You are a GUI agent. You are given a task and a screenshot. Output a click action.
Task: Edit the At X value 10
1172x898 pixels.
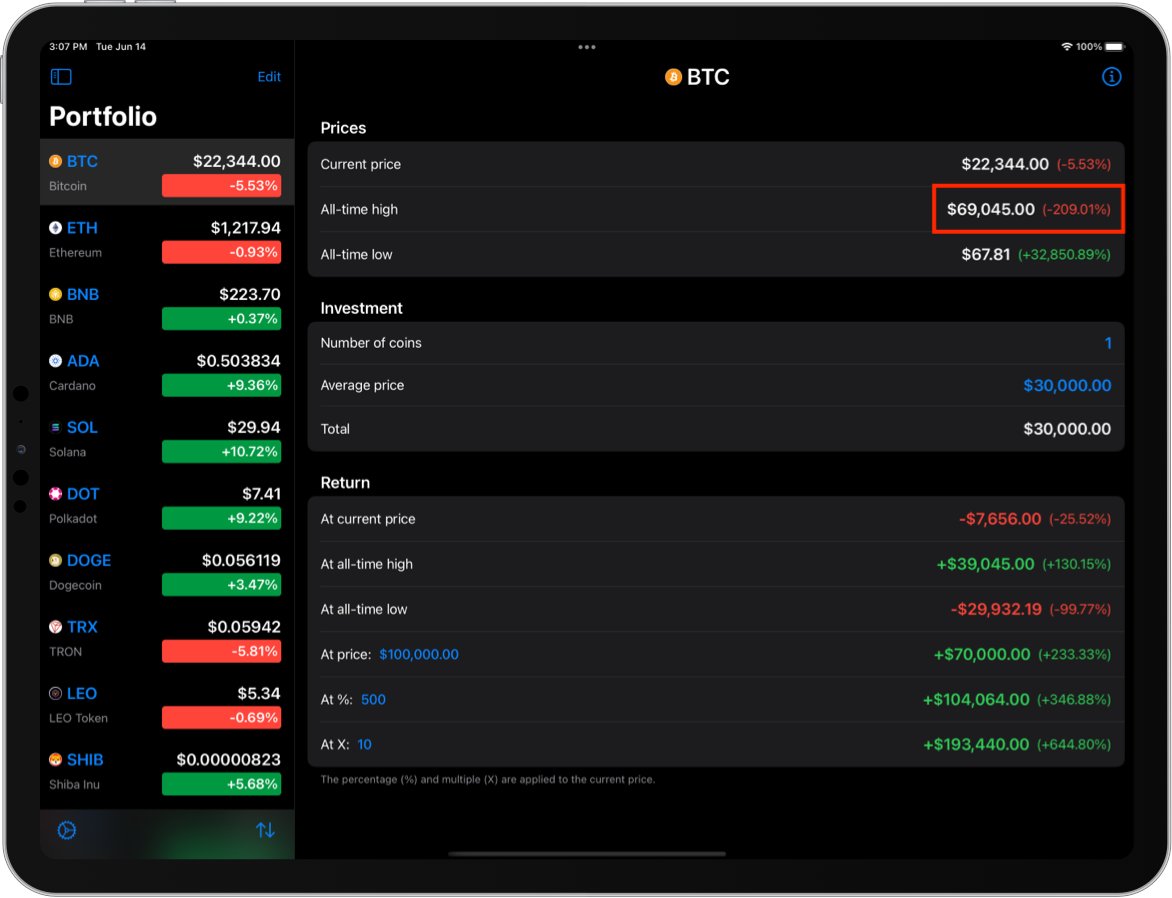tap(364, 745)
